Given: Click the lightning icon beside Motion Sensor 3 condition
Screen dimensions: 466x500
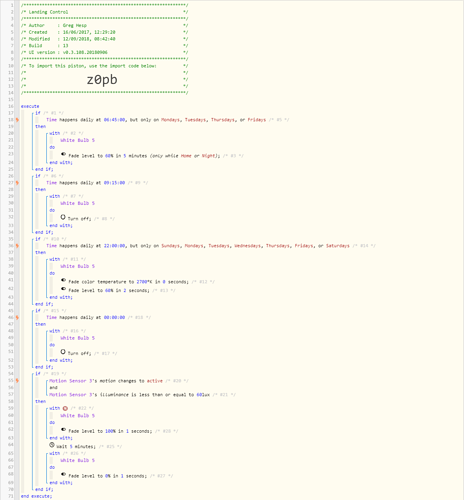Looking at the screenshot, I should pyautogui.click(x=17, y=380).
